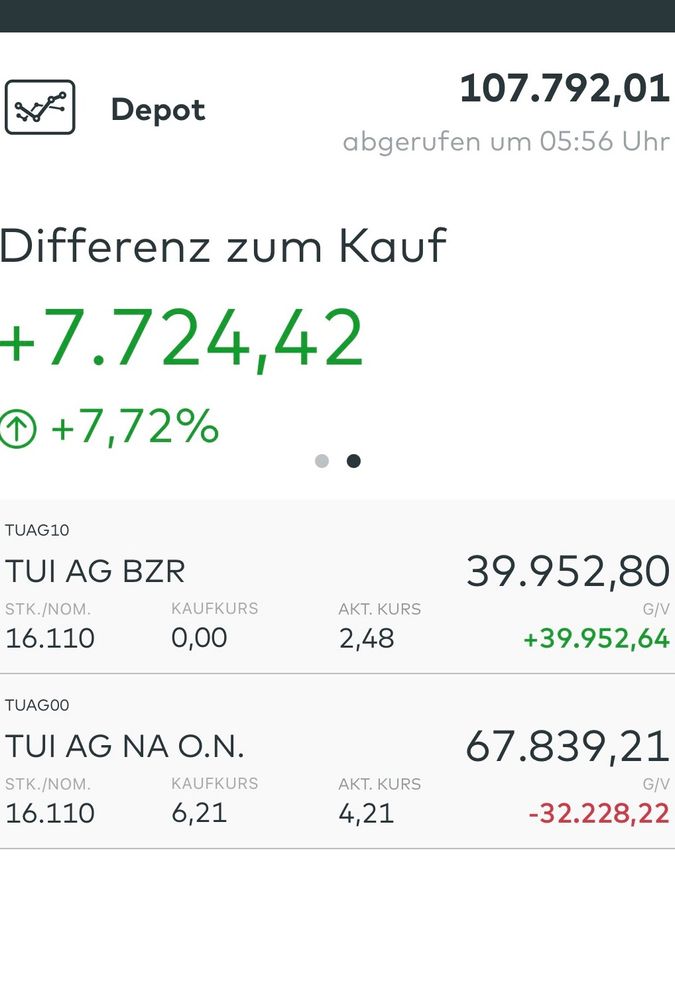Select the second (dark) page indicator dot
675x999 pixels.
[353, 461]
